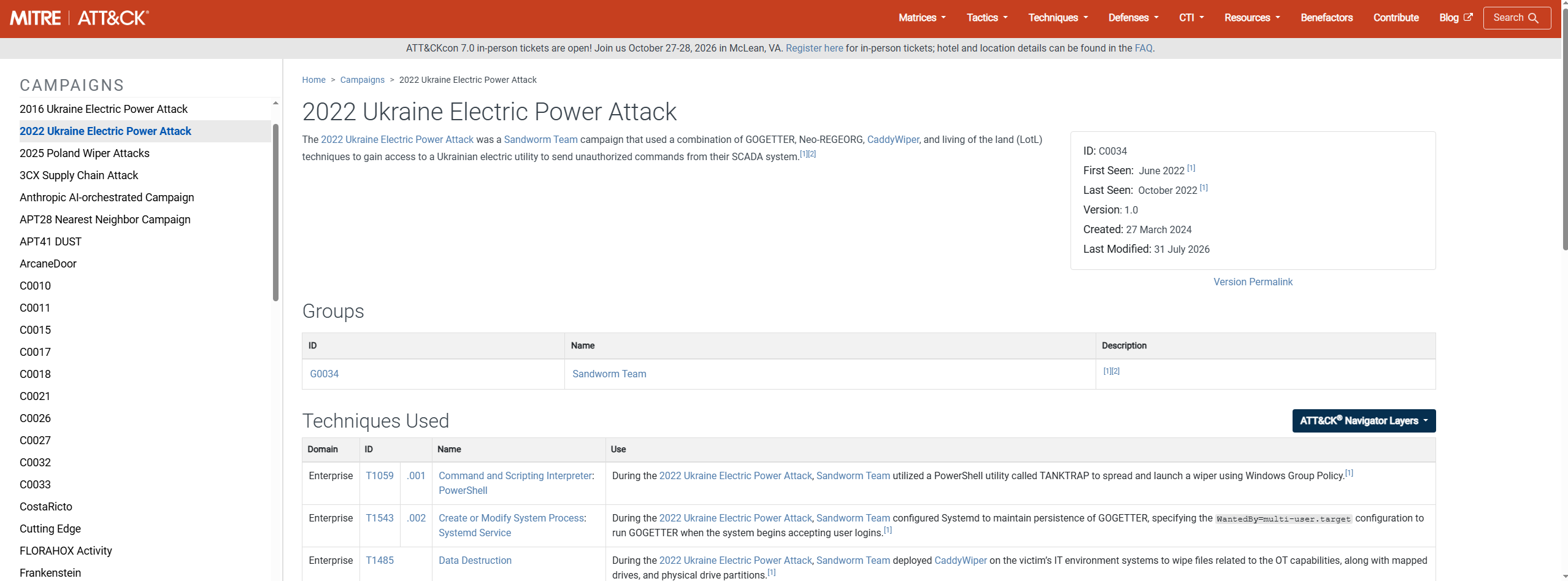This screenshot has height=581, width=1568.
Task: Open technique T1485 ID link
Action: coord(380,561)
